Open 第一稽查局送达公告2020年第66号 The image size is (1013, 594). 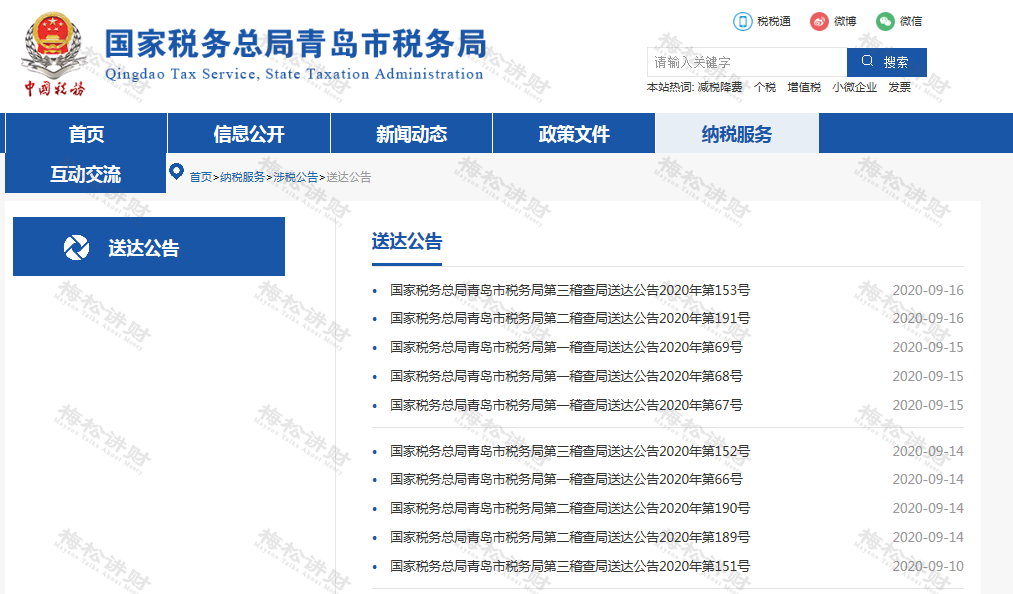point(566,479)
